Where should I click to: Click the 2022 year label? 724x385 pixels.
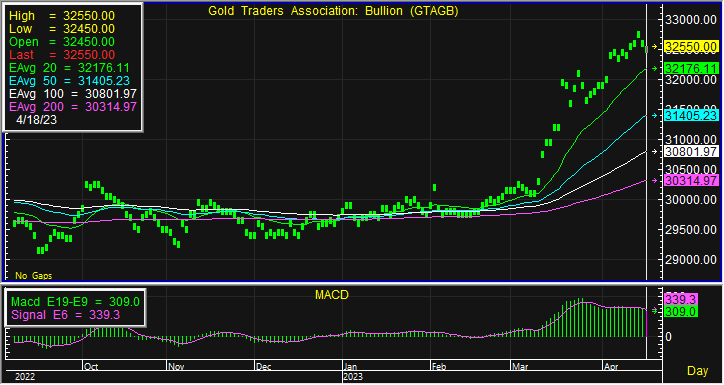click(x=25, y=377)
